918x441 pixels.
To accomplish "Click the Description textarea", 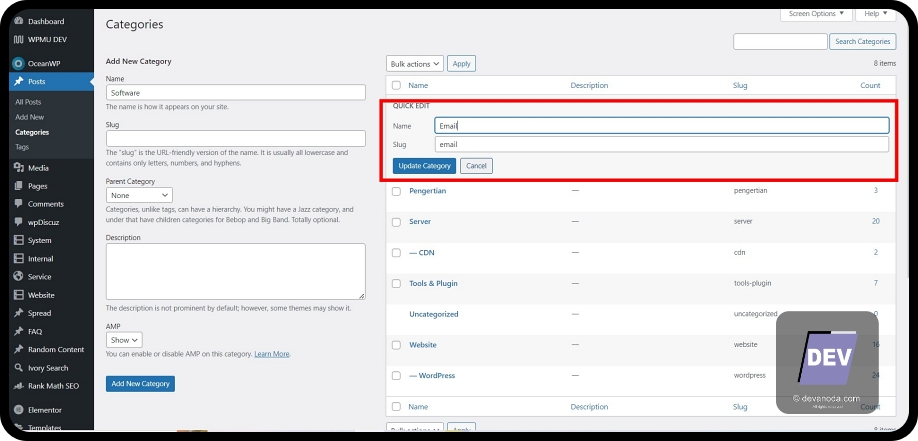I will coord(236,272).
